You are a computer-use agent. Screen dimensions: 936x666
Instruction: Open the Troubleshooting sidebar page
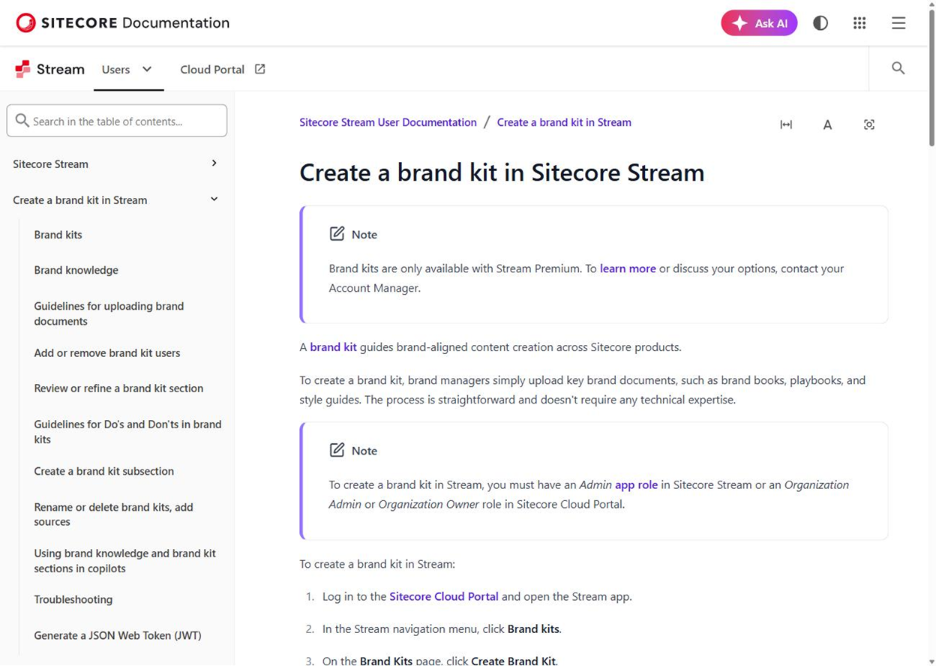point(73,600)
